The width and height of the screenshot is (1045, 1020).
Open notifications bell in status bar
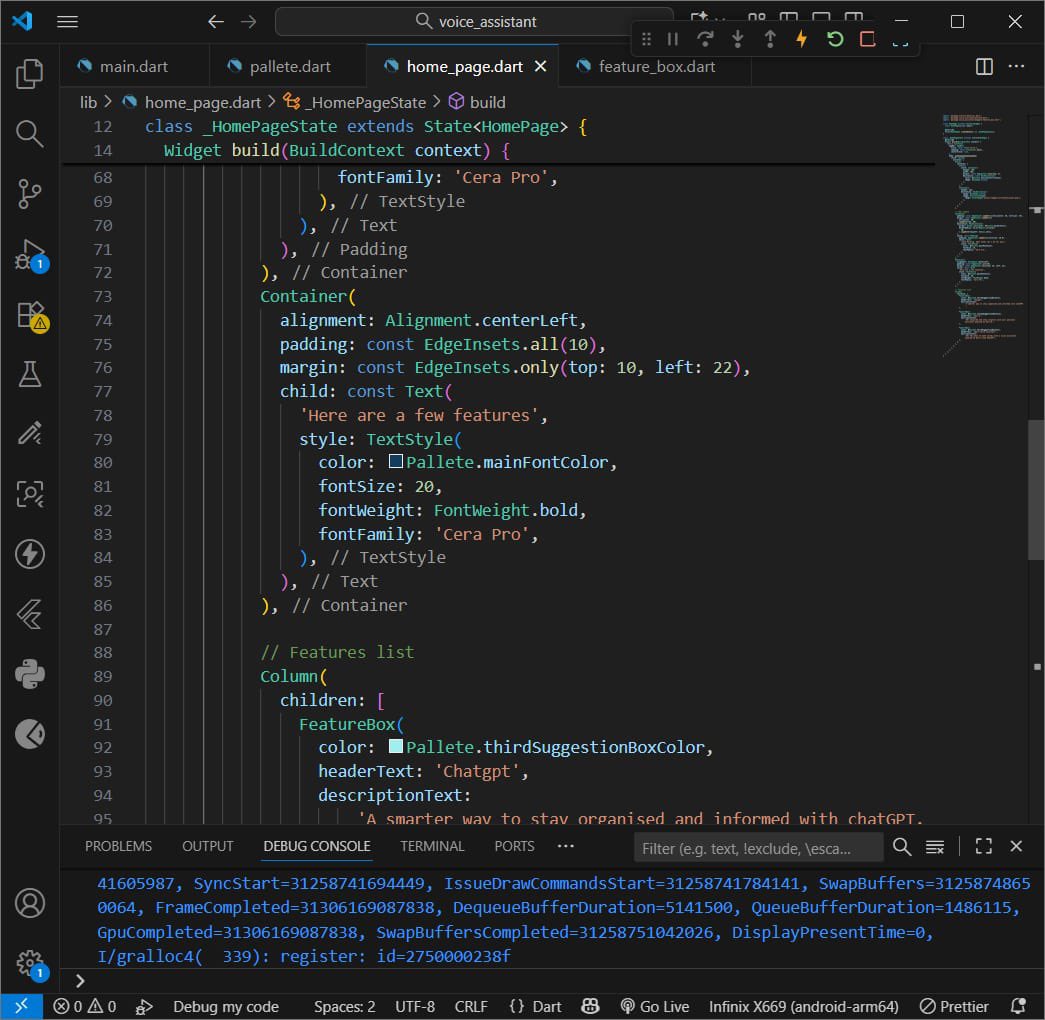[1018, 1006]
